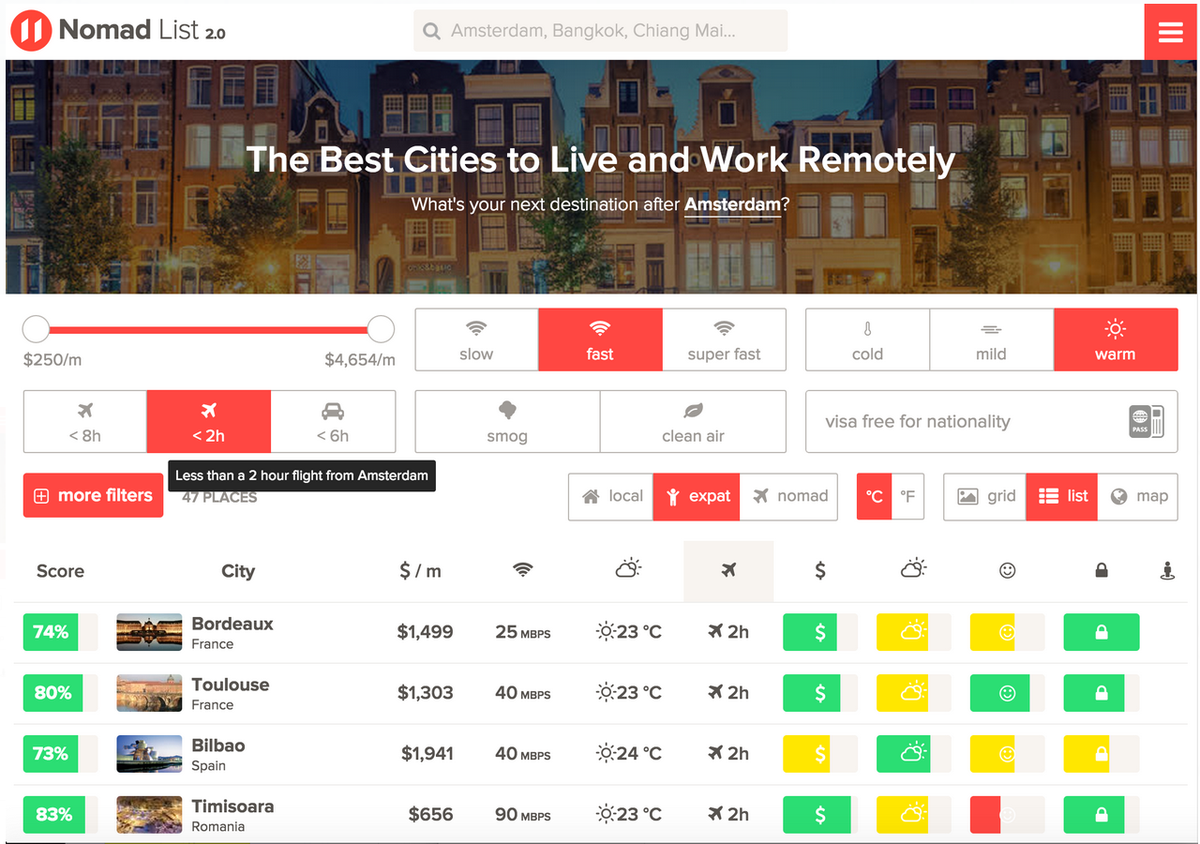Click the 47 PLACES count text
The width and height of the screenshot is (1200, 844).
click(219, 497)
